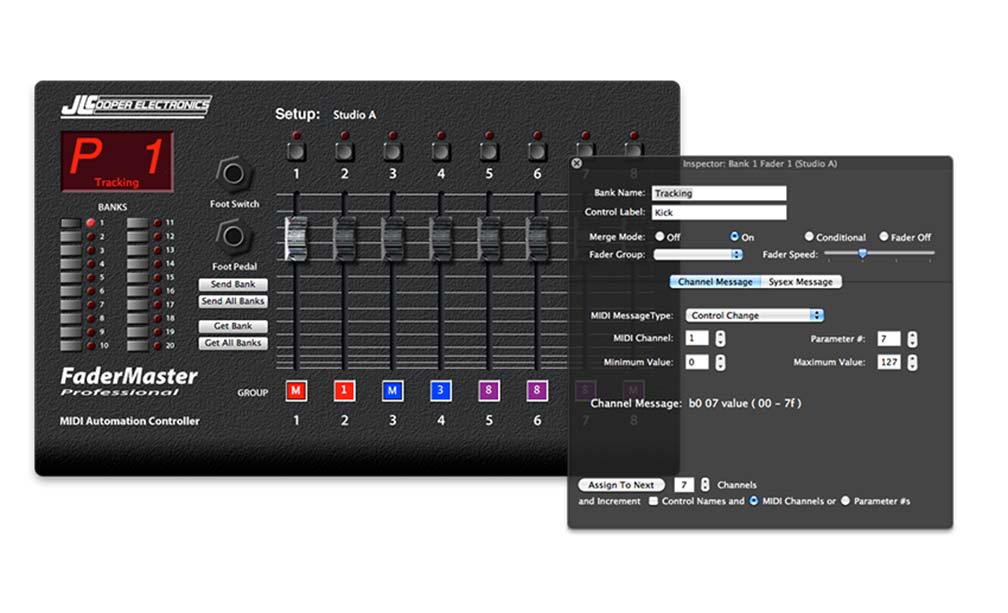Click the square button above fader 1
1008x613 pixels.
[x=296, y=152]
